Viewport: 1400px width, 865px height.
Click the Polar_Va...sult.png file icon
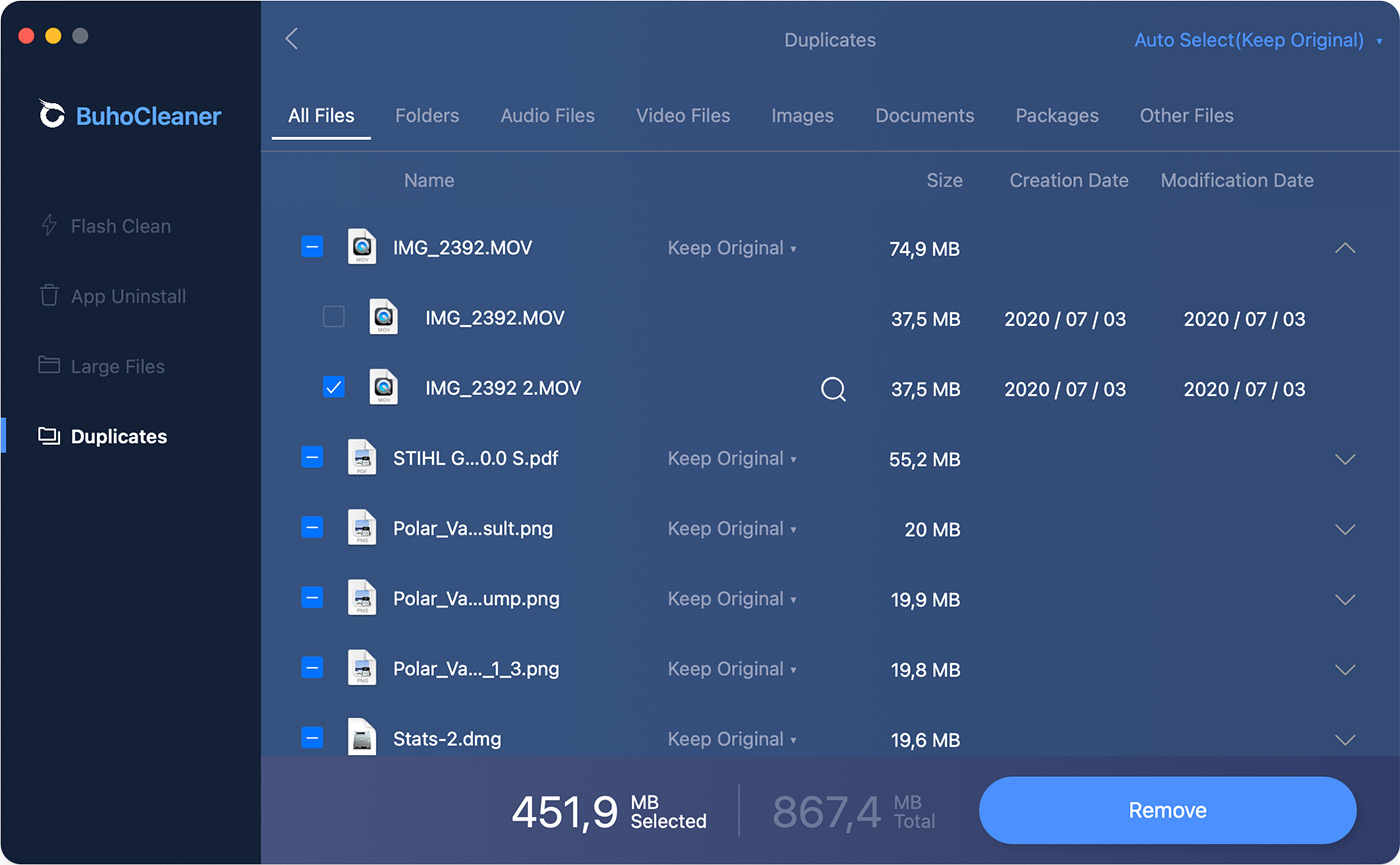[x=362, y=527]
